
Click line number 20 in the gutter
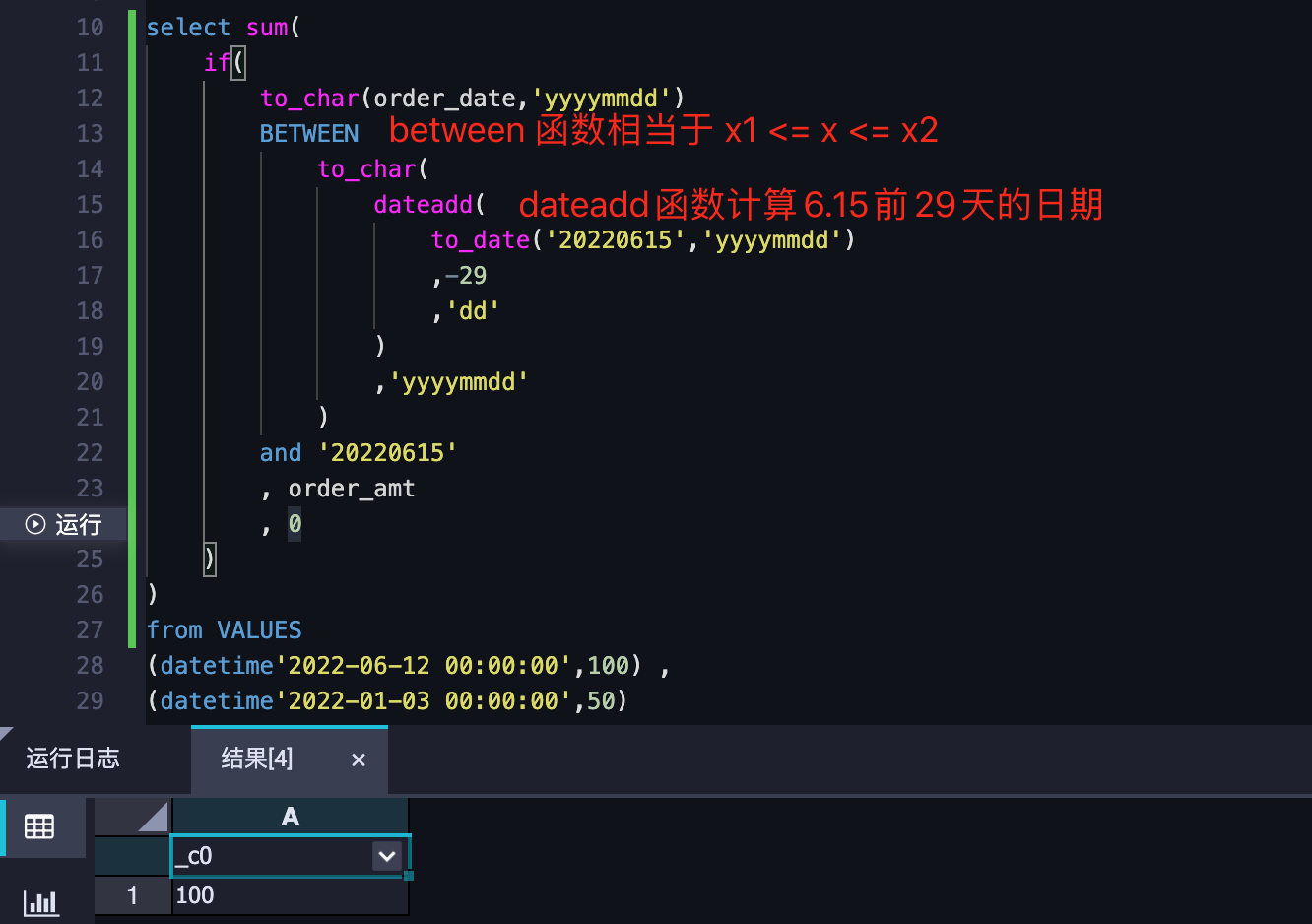coord(90,382)
